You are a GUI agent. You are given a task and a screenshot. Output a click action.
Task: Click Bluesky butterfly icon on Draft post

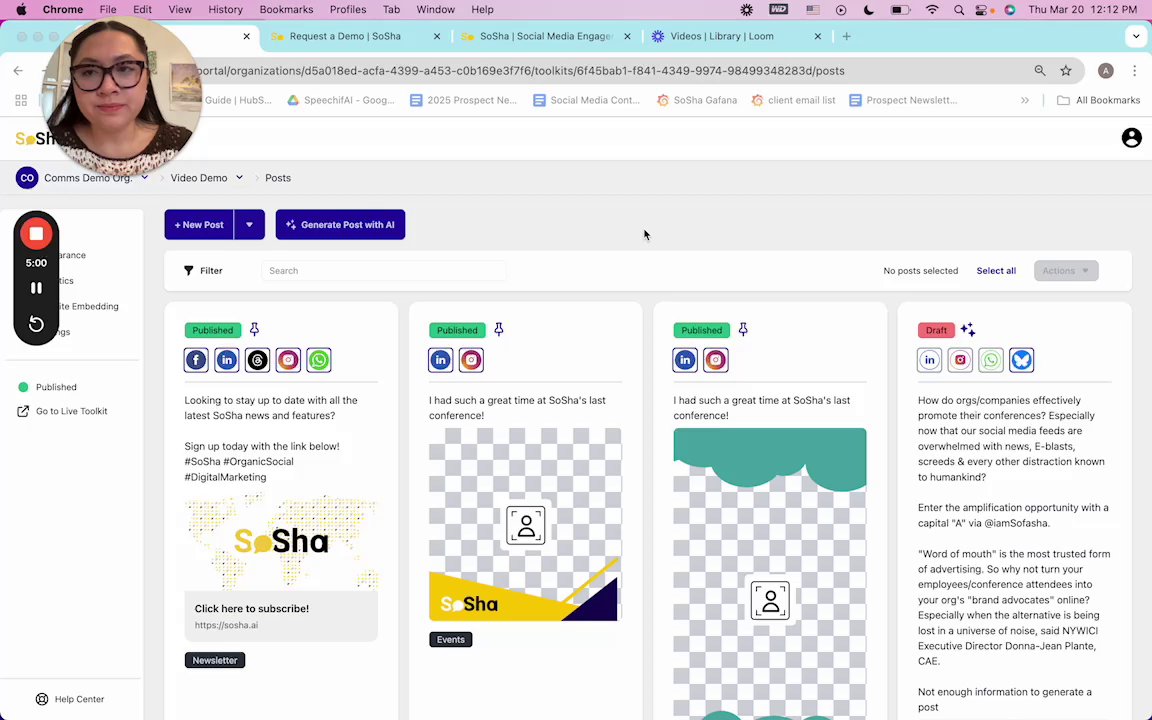click(1021, 360)
